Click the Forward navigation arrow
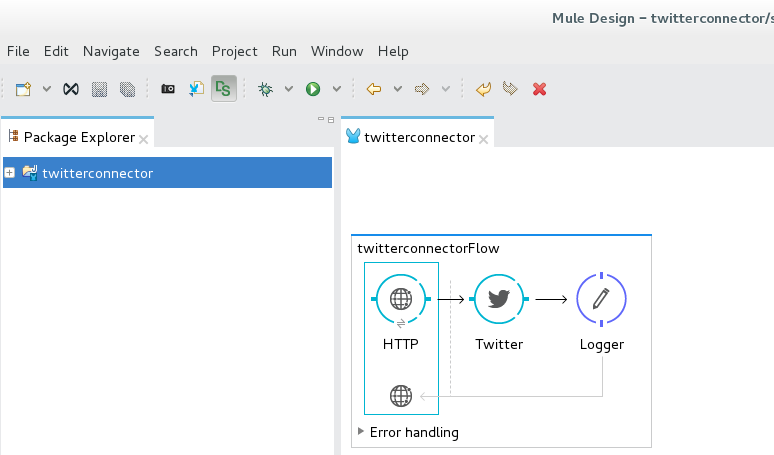This screenshot has height=455, width=774. click(x=422, y=89)
